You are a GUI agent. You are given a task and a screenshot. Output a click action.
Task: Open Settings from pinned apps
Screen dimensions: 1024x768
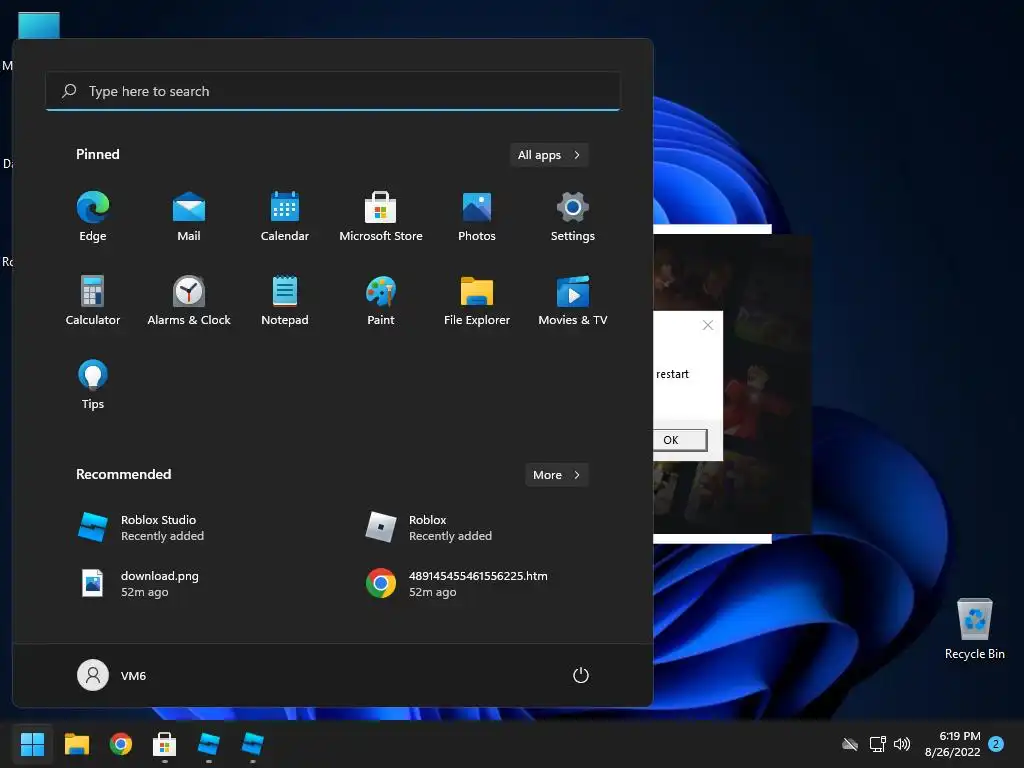pyautogui.click(x=573, y=216)
